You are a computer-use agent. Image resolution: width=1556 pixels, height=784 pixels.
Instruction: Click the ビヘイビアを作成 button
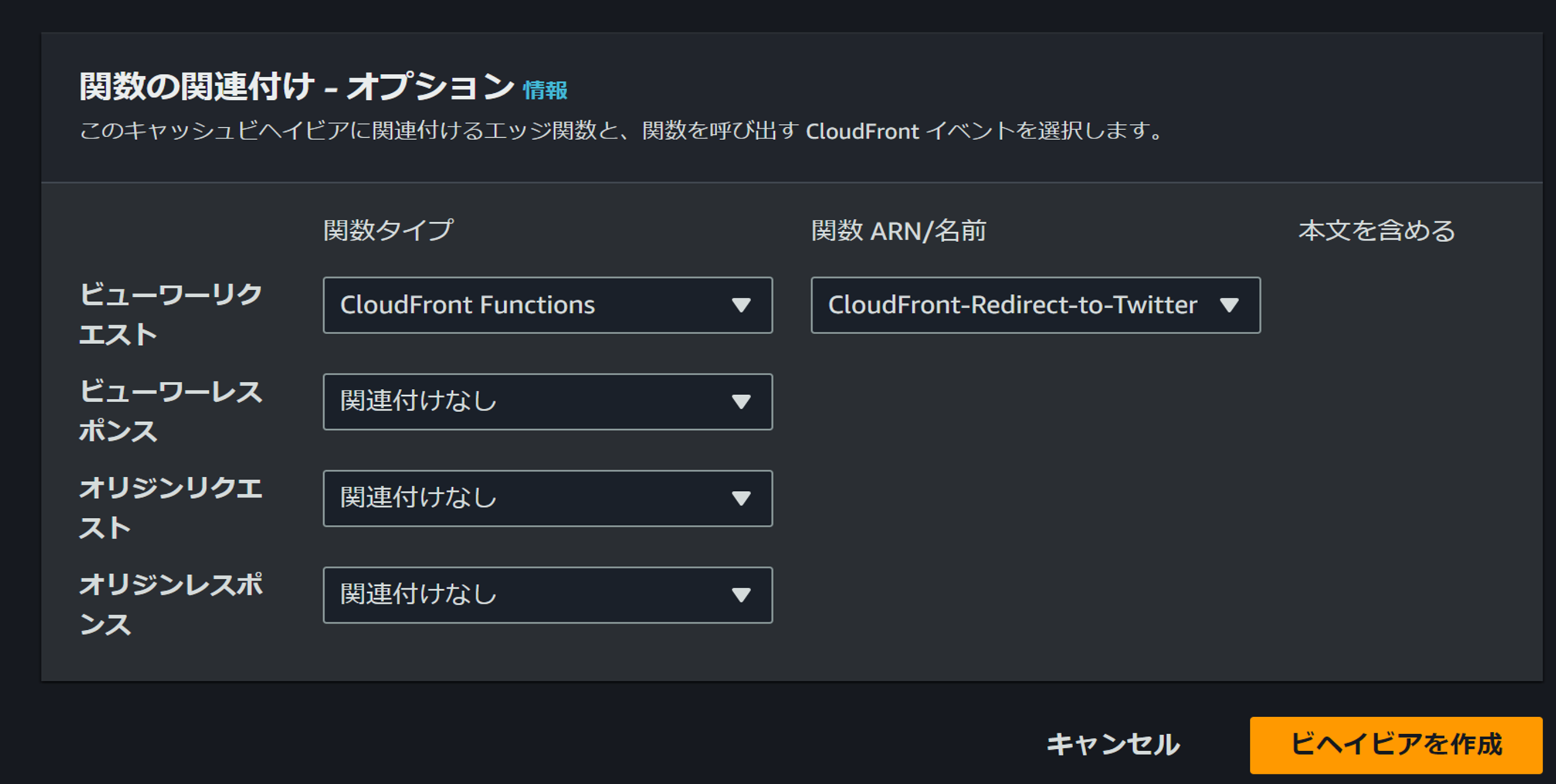[x=1395, y=745]
